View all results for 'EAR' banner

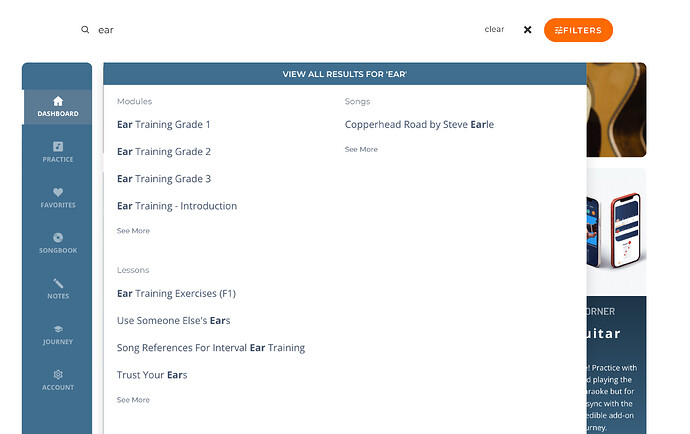[344, 74]
